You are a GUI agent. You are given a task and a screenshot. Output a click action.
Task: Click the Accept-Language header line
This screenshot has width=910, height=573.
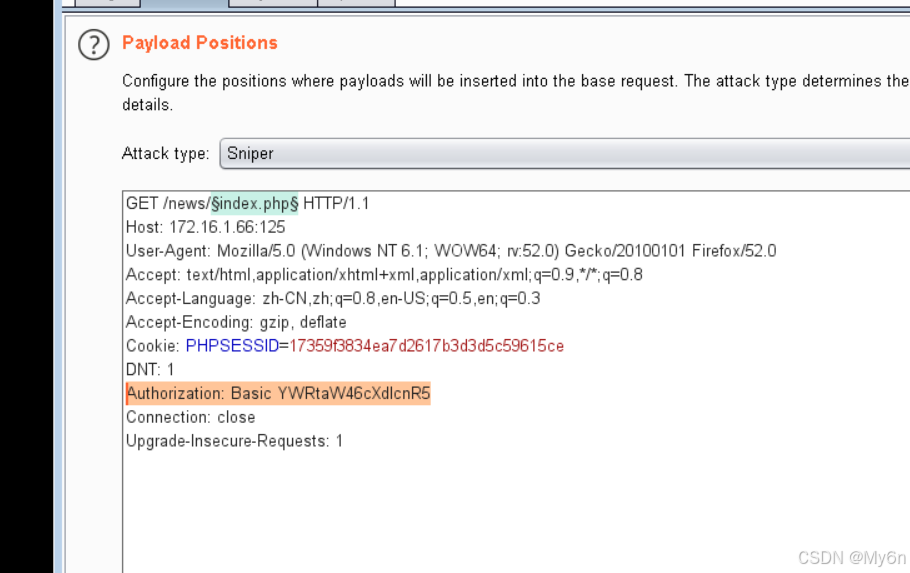[333, 298]
